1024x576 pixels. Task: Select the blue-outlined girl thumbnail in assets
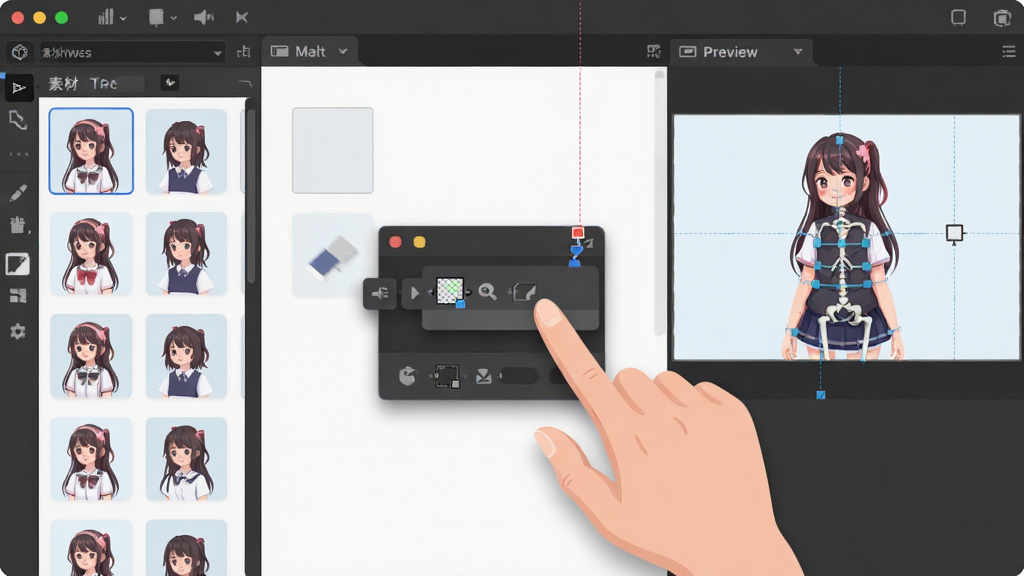tap(91, 151)
